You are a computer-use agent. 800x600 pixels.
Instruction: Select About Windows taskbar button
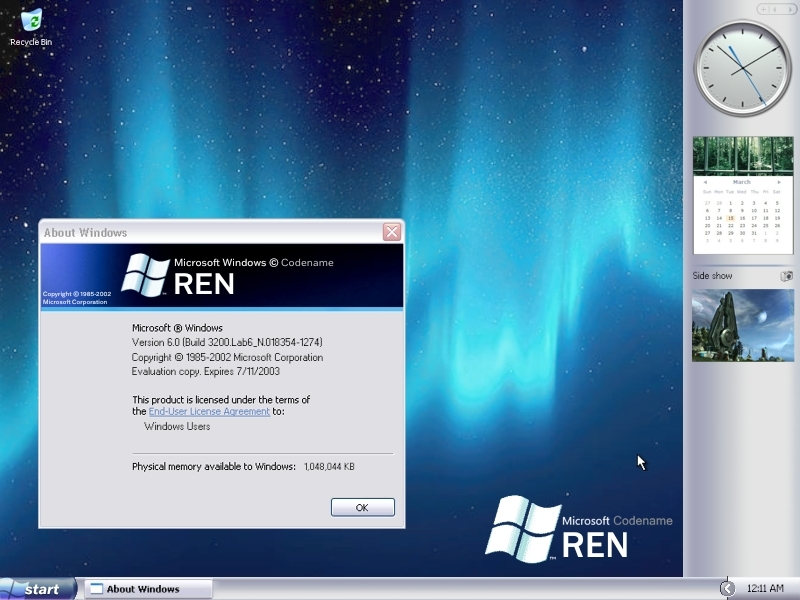[148, 589]
